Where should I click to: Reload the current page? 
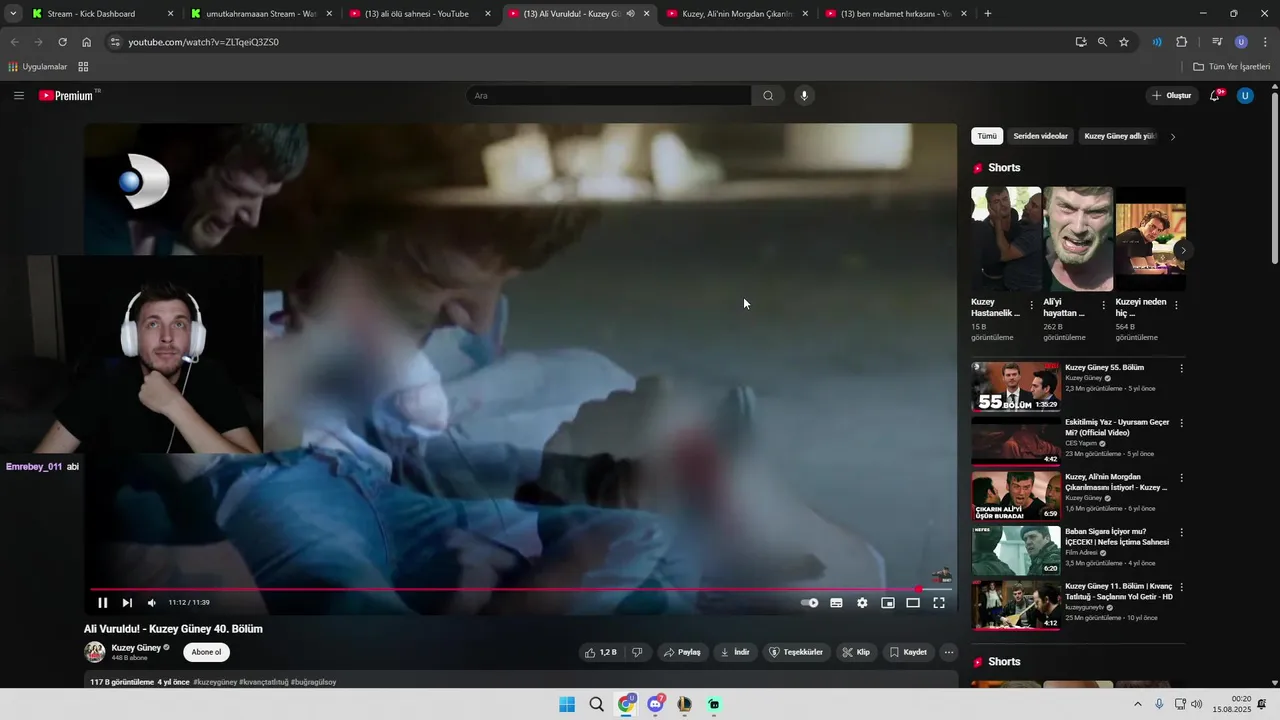[62, 42]
